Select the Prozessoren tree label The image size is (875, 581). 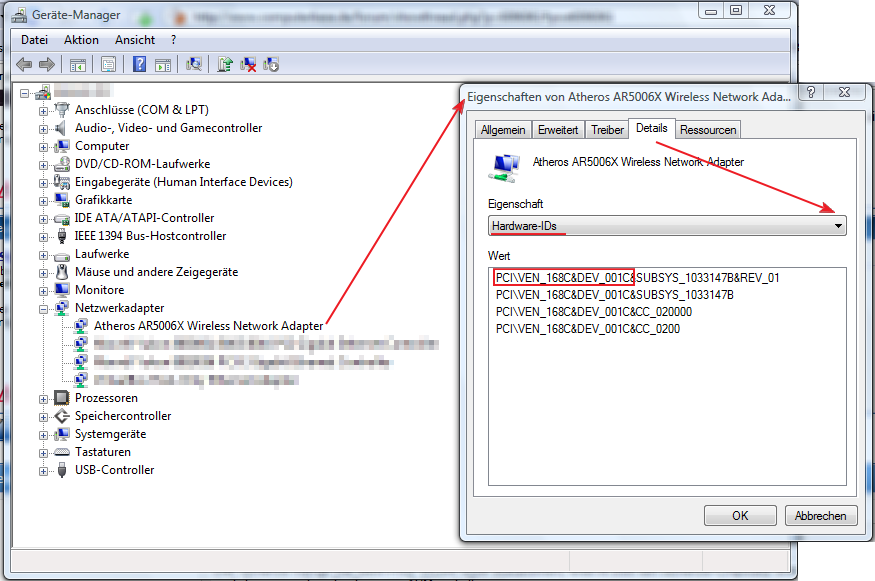pos(107,398)
